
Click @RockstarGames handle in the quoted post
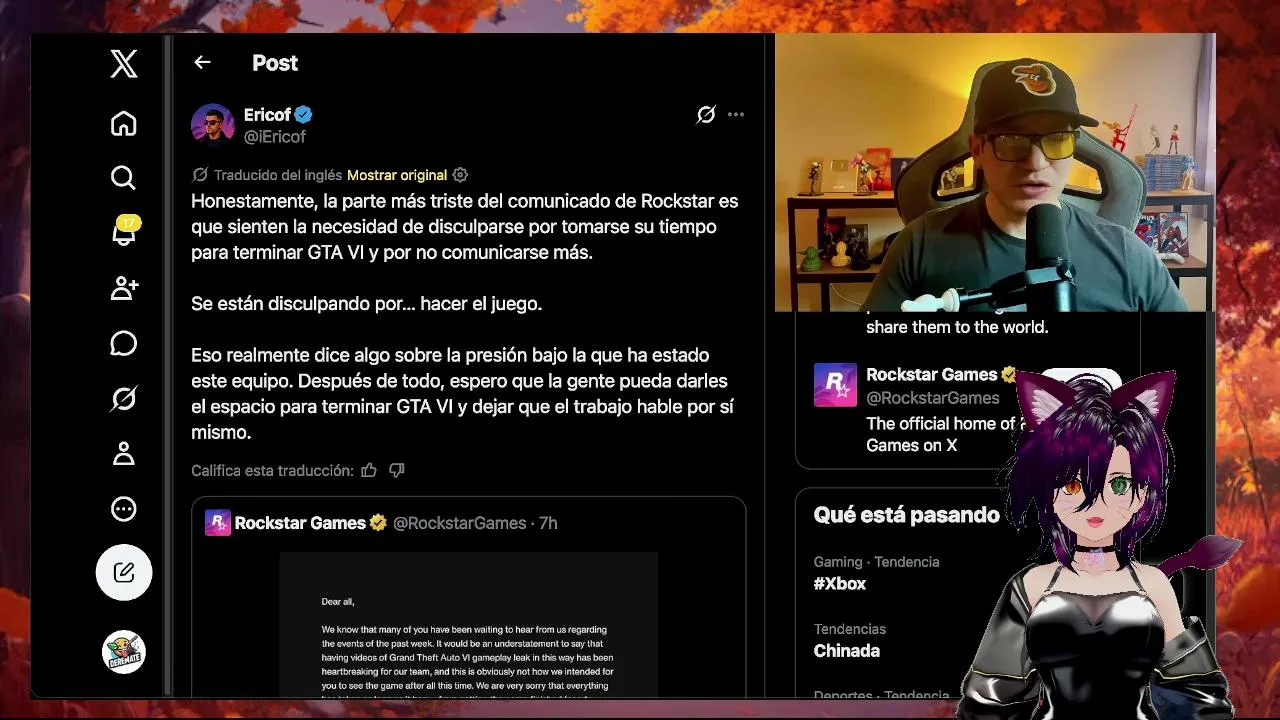pyautogui.click(x=459, y=523)
